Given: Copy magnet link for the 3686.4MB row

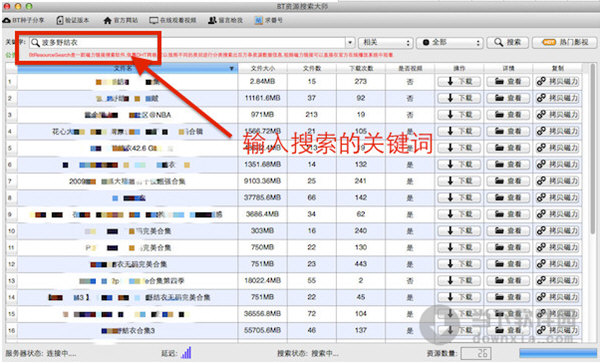Looking at the screenshot, I should coord(557,214).
